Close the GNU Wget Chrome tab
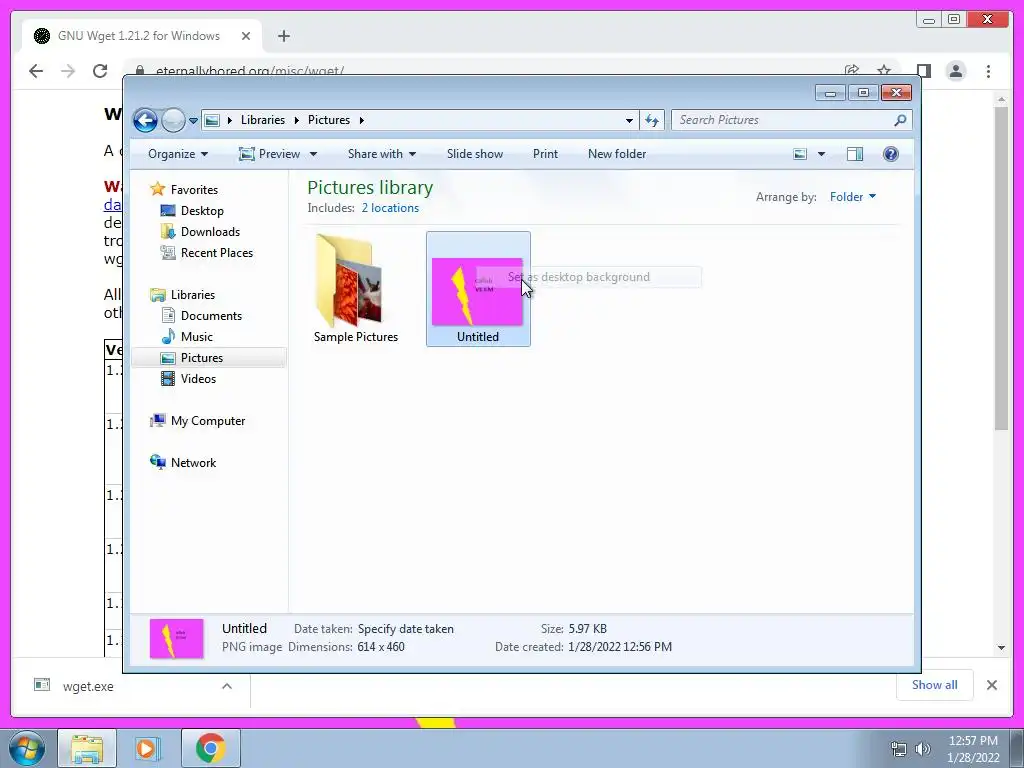This screenshot has width=1024, height=768. (246, 36)
